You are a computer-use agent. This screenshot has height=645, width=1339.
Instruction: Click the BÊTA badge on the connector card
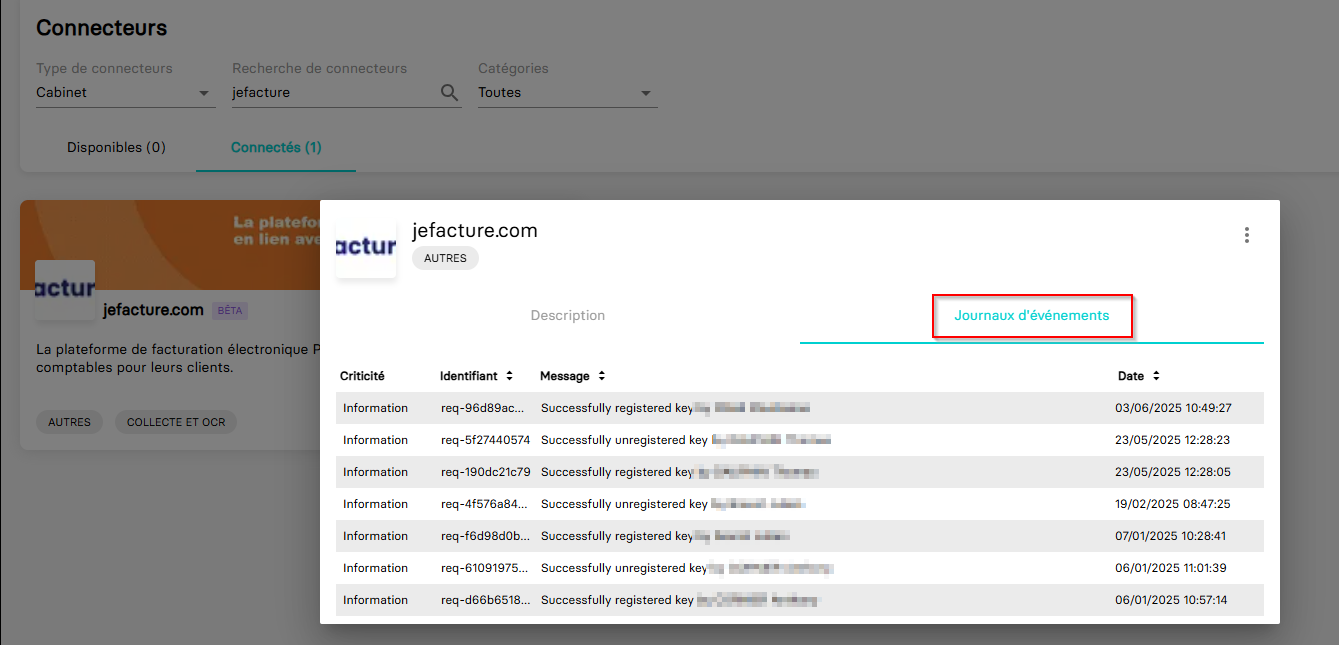point(230,311)
